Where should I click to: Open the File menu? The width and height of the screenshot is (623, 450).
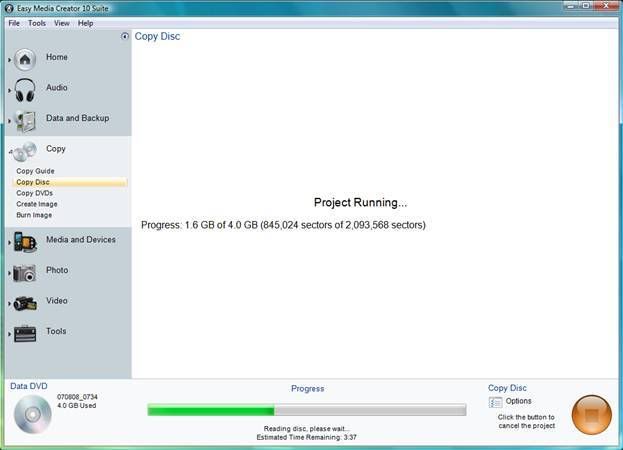[x=14, y=23]
